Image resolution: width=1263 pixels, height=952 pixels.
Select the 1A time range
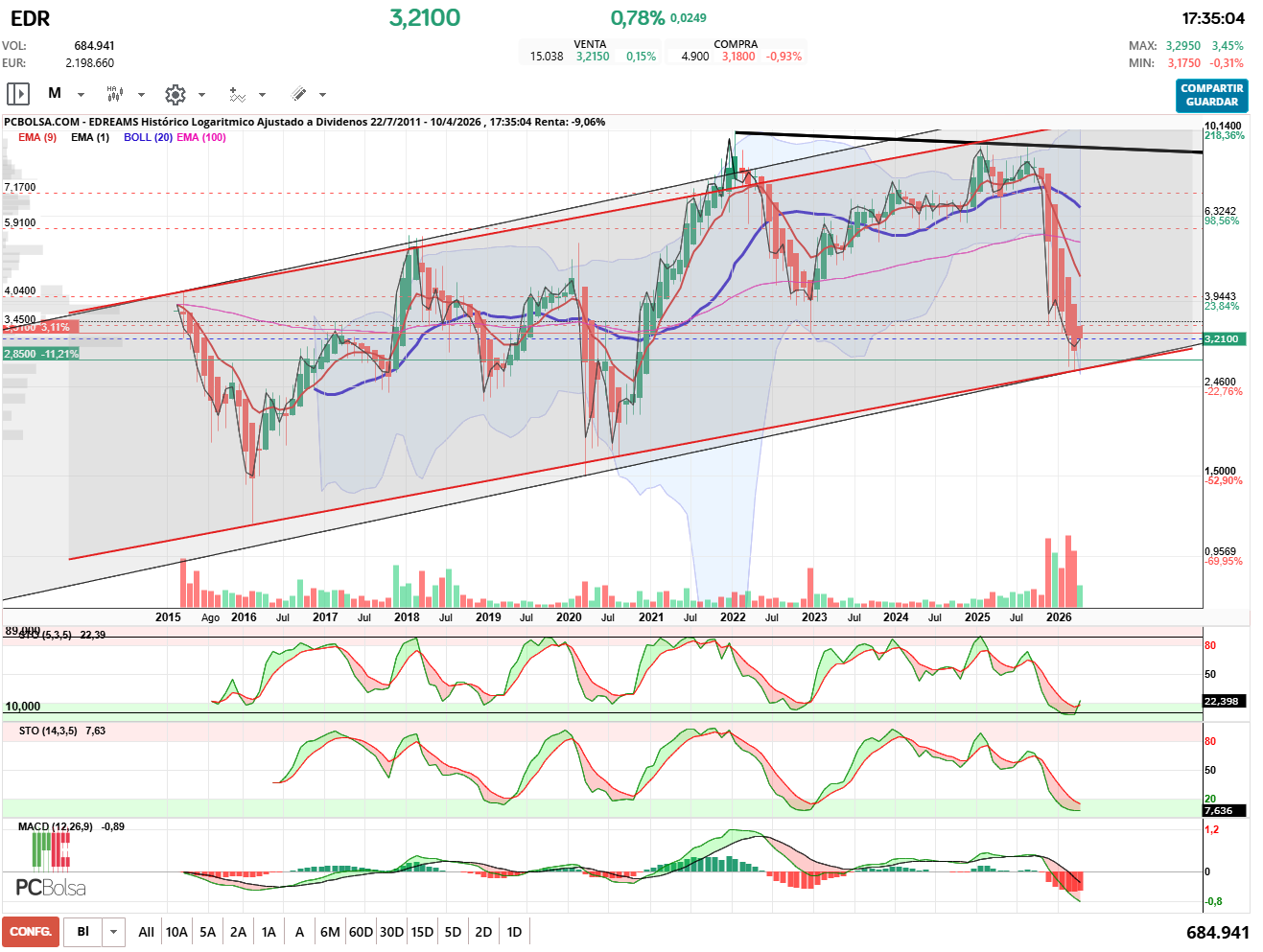click(269, 932)
